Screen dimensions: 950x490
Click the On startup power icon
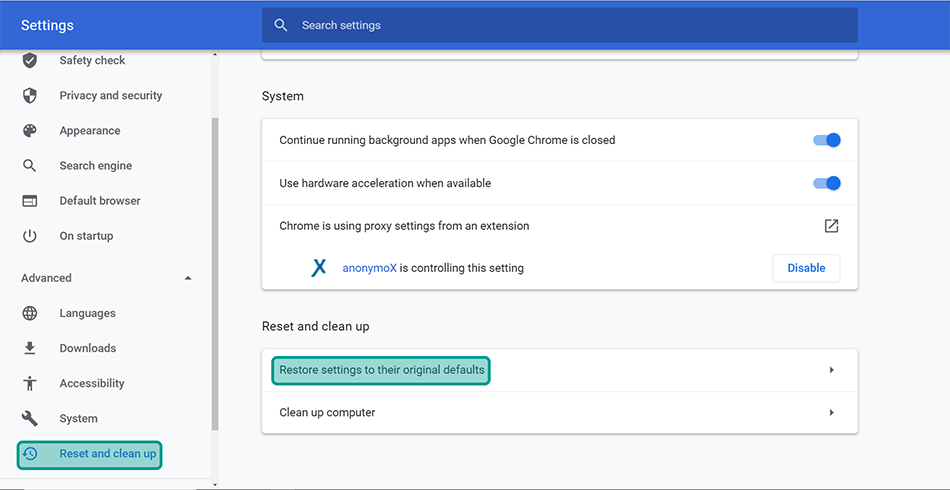pos(30,236)
